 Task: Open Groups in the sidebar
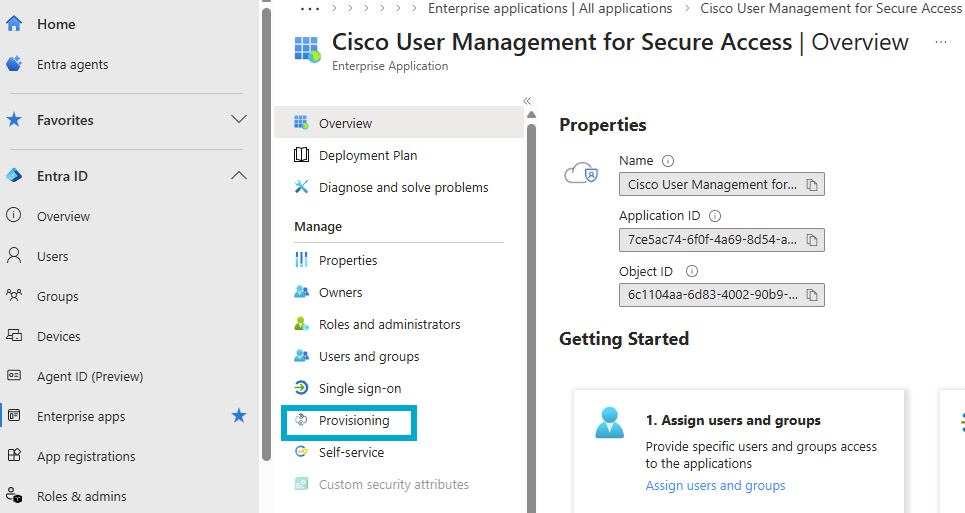coord(58,296)
